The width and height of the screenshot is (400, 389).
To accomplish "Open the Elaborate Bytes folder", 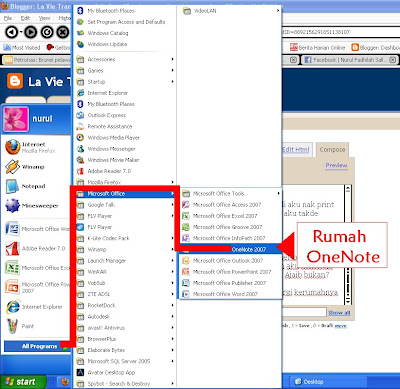I will [x=125, y=350].
